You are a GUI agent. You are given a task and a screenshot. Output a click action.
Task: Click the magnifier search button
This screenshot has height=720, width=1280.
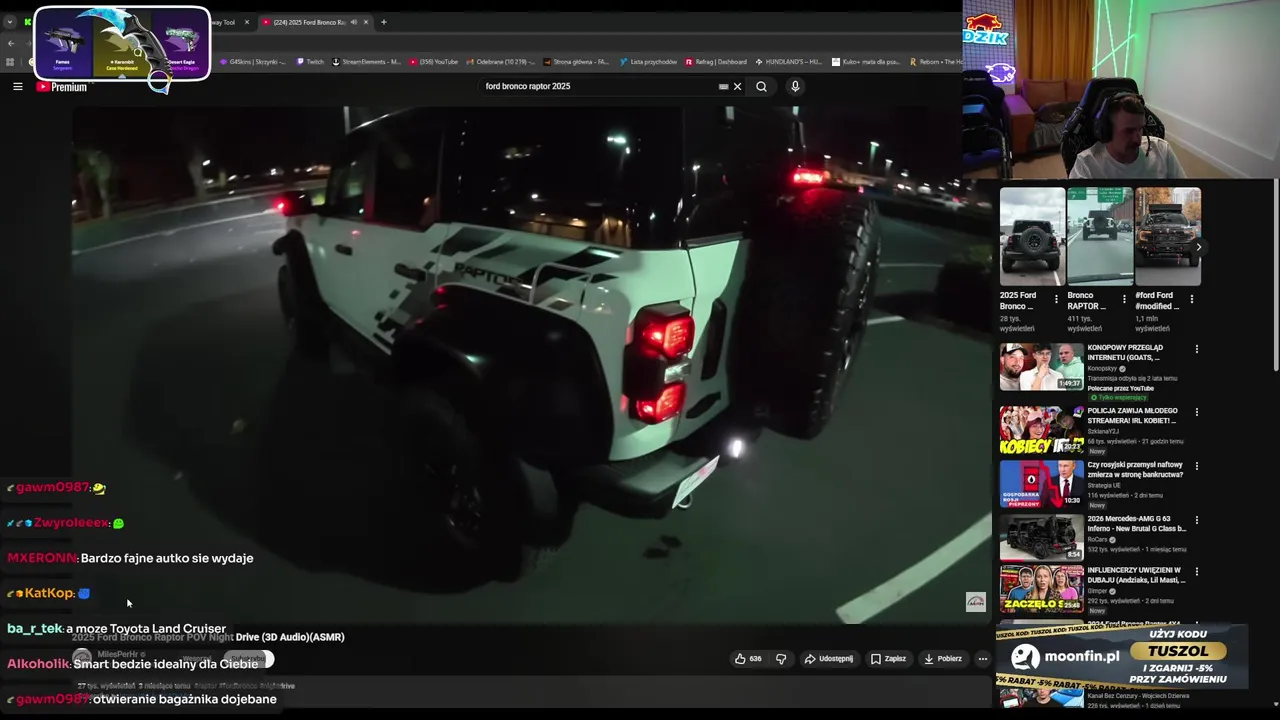click(x=761, y=87)
